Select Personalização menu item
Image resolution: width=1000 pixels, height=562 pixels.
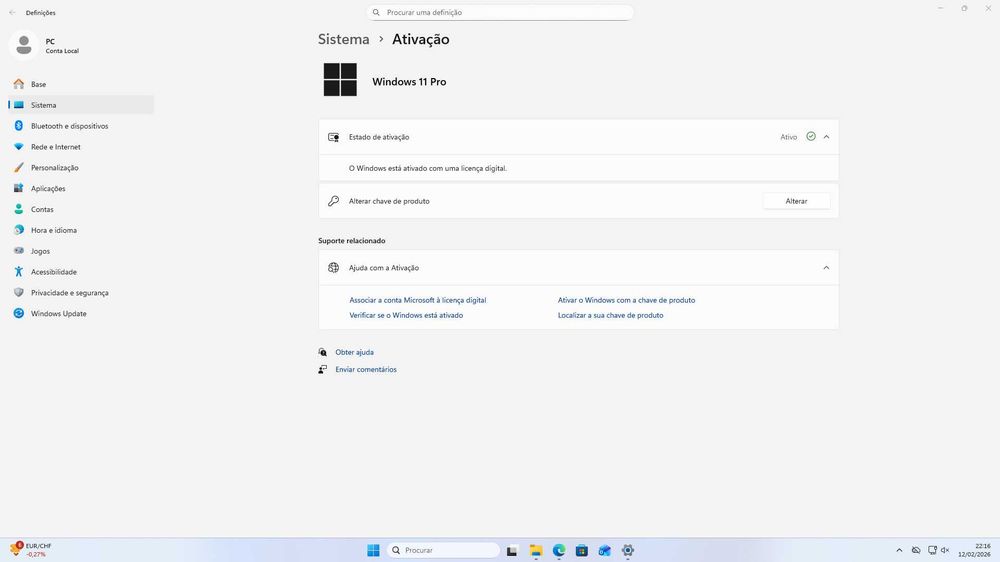[x=81, y=167]
